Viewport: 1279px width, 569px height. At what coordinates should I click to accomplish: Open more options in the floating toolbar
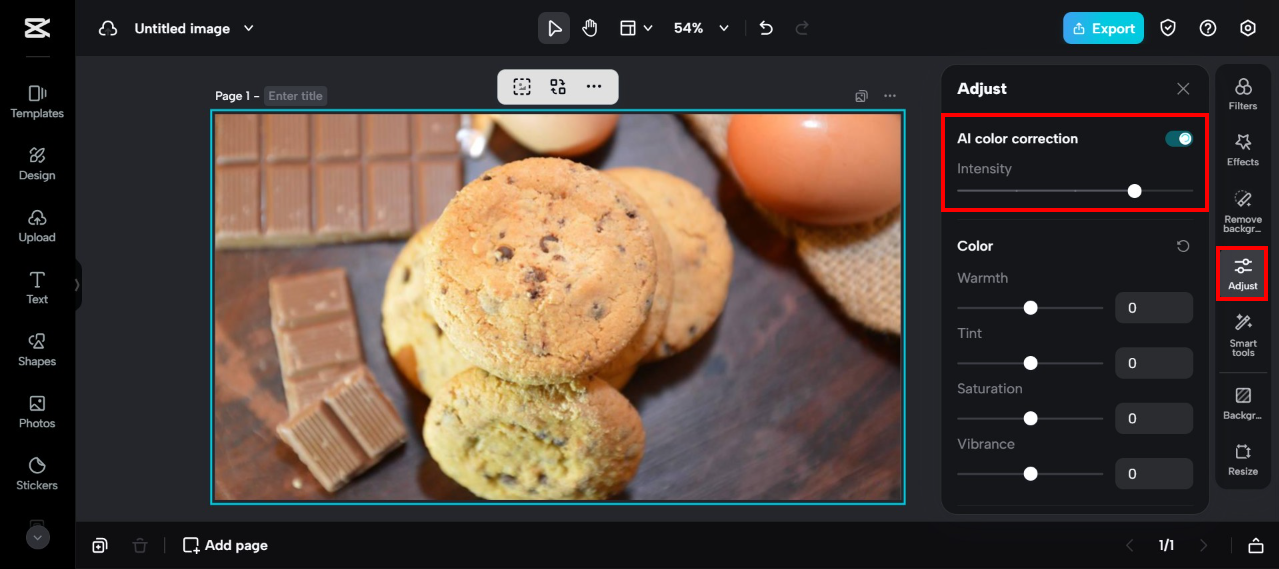tap(594, 87)
